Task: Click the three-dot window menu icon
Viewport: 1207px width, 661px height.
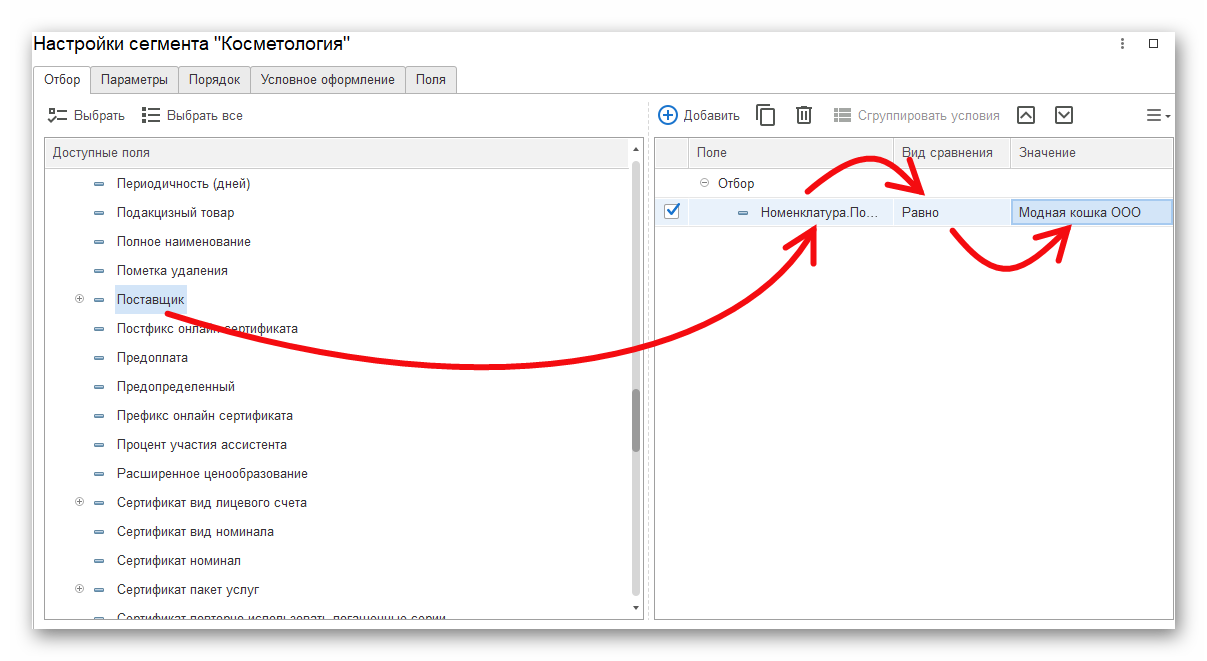Action: (x=1123, y=44)
